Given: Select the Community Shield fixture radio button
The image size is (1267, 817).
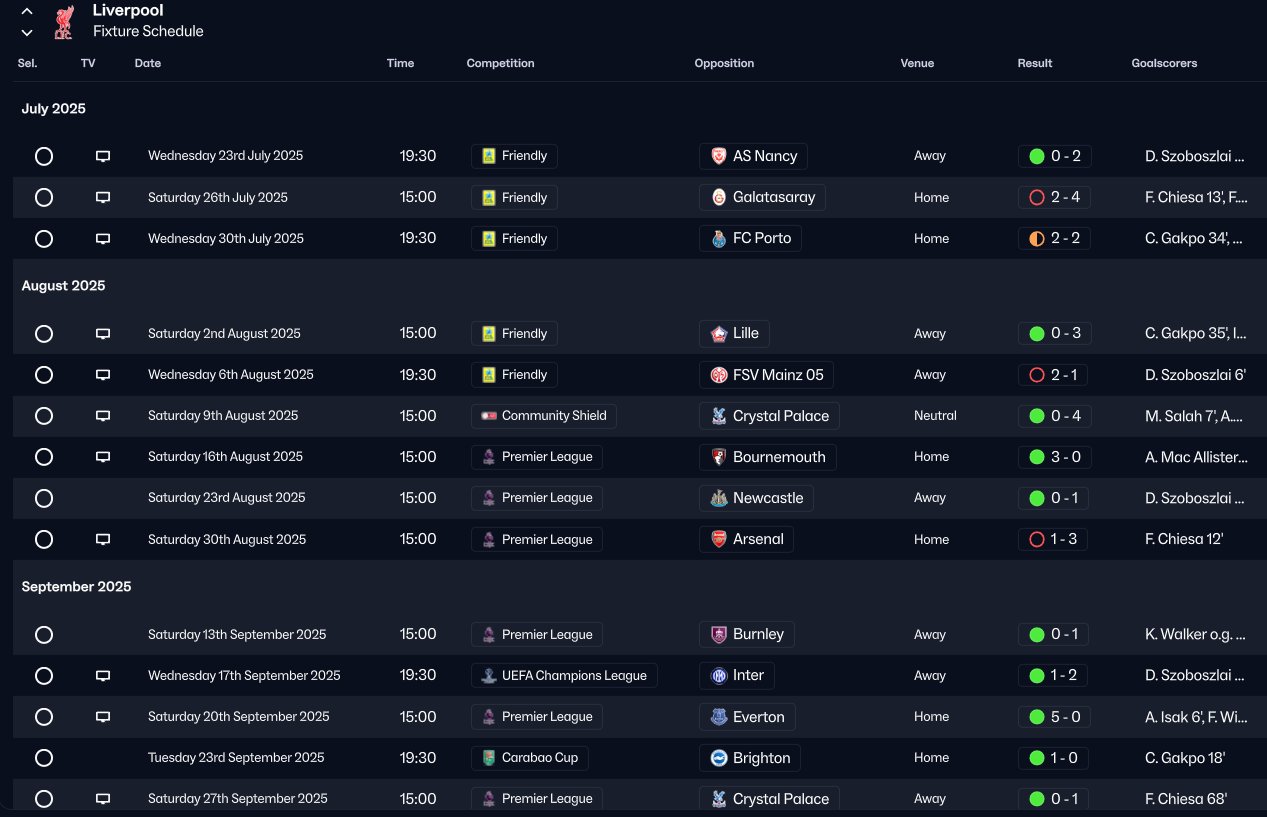Looking at the screenshot, I should point(44,416).
